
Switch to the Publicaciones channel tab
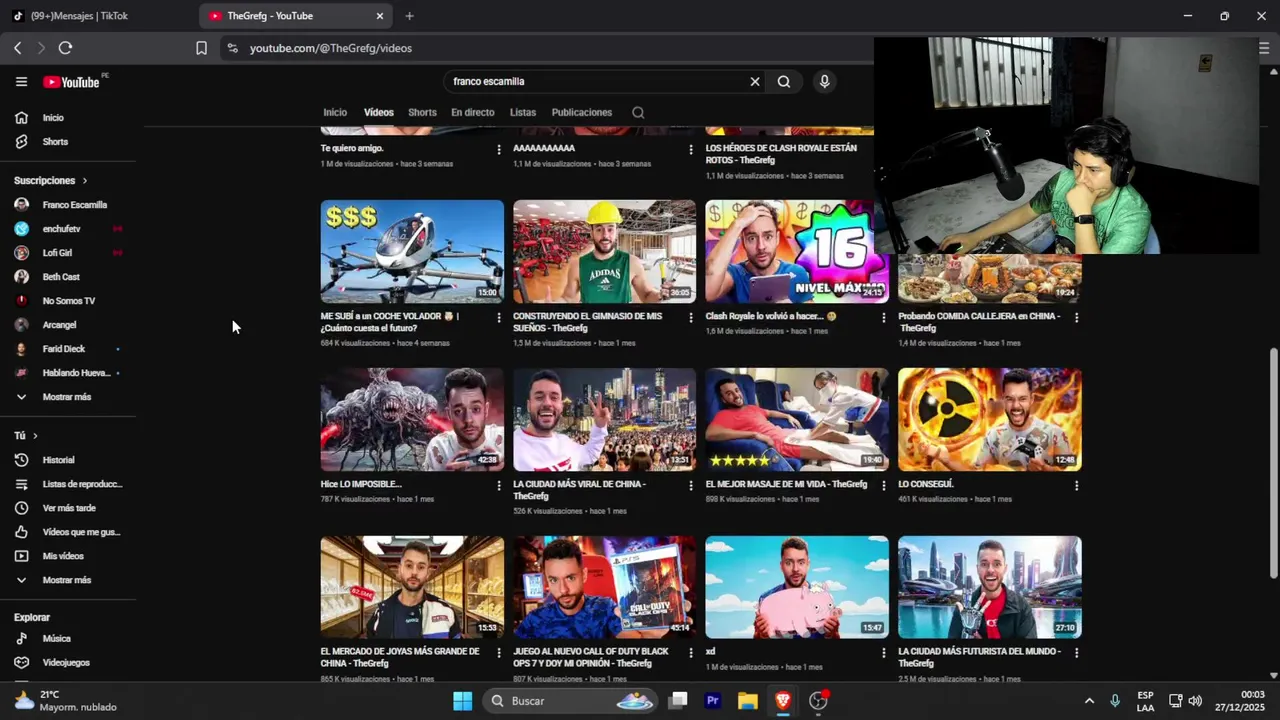click(582, 113)
